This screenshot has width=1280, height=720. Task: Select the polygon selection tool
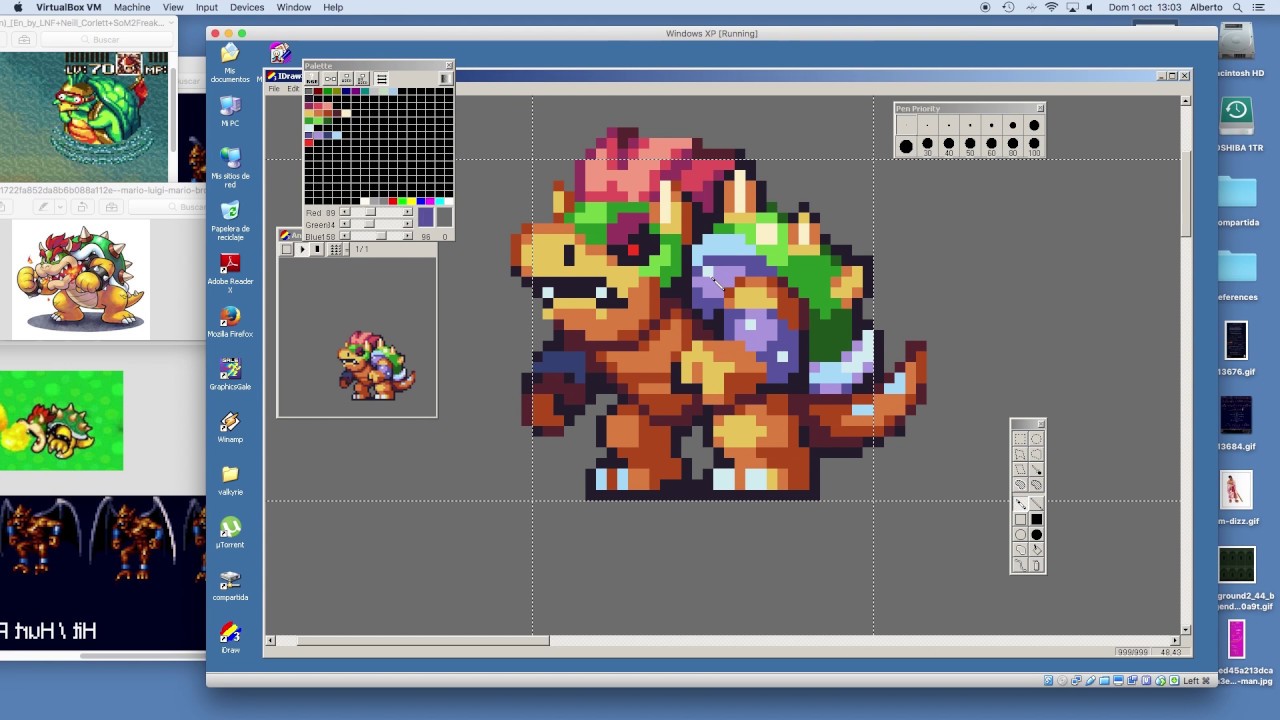click(1020, 454)
